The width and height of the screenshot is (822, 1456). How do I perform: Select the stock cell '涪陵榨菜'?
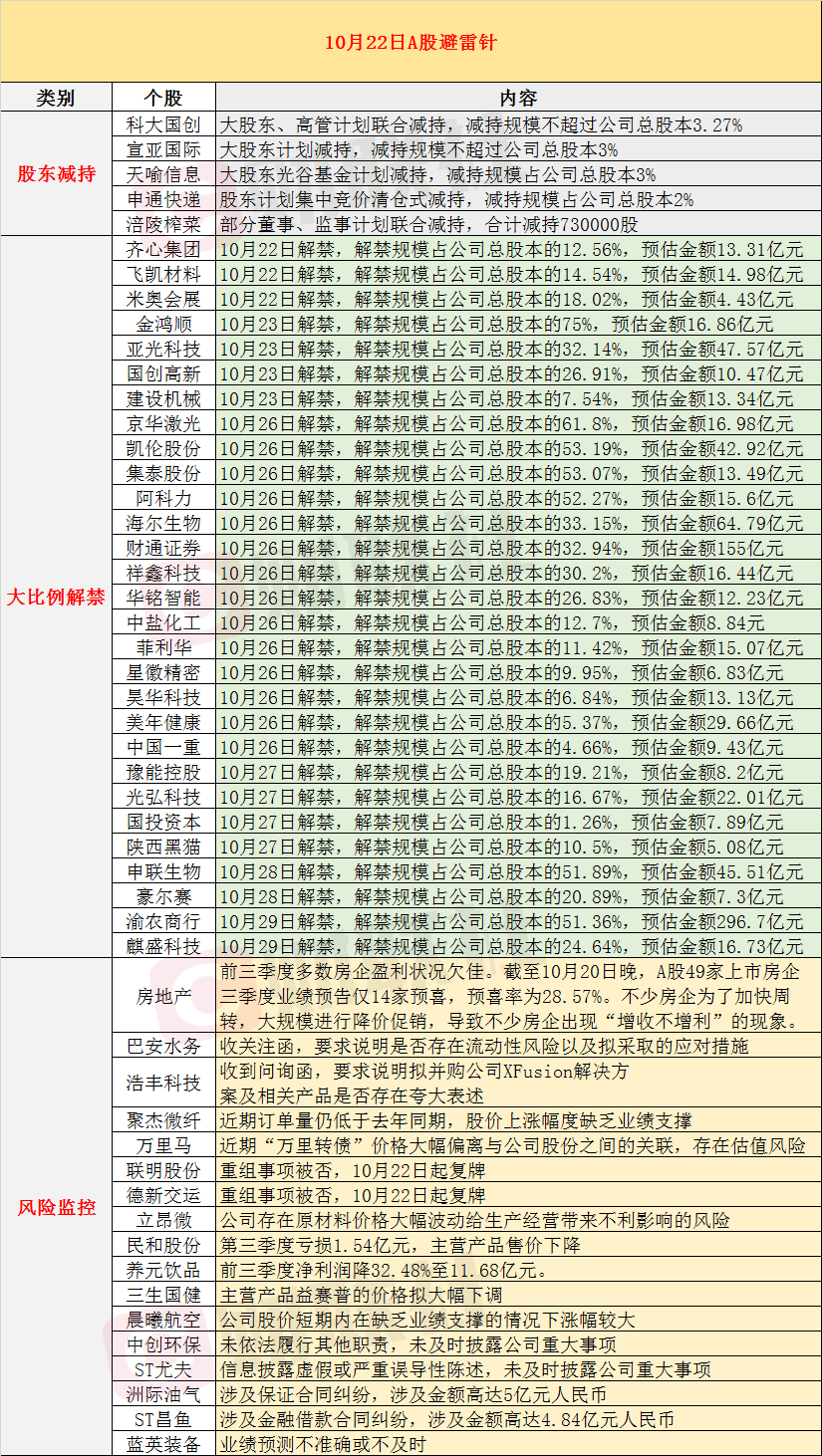pyautogui.click(x=163, y=224)
